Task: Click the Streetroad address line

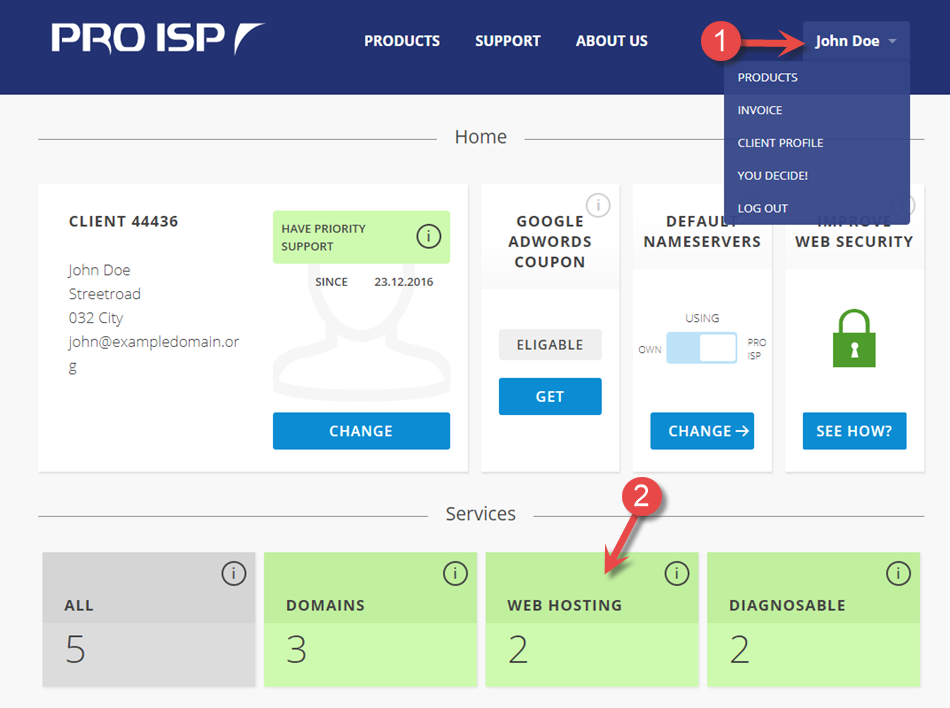Action: 104,294
